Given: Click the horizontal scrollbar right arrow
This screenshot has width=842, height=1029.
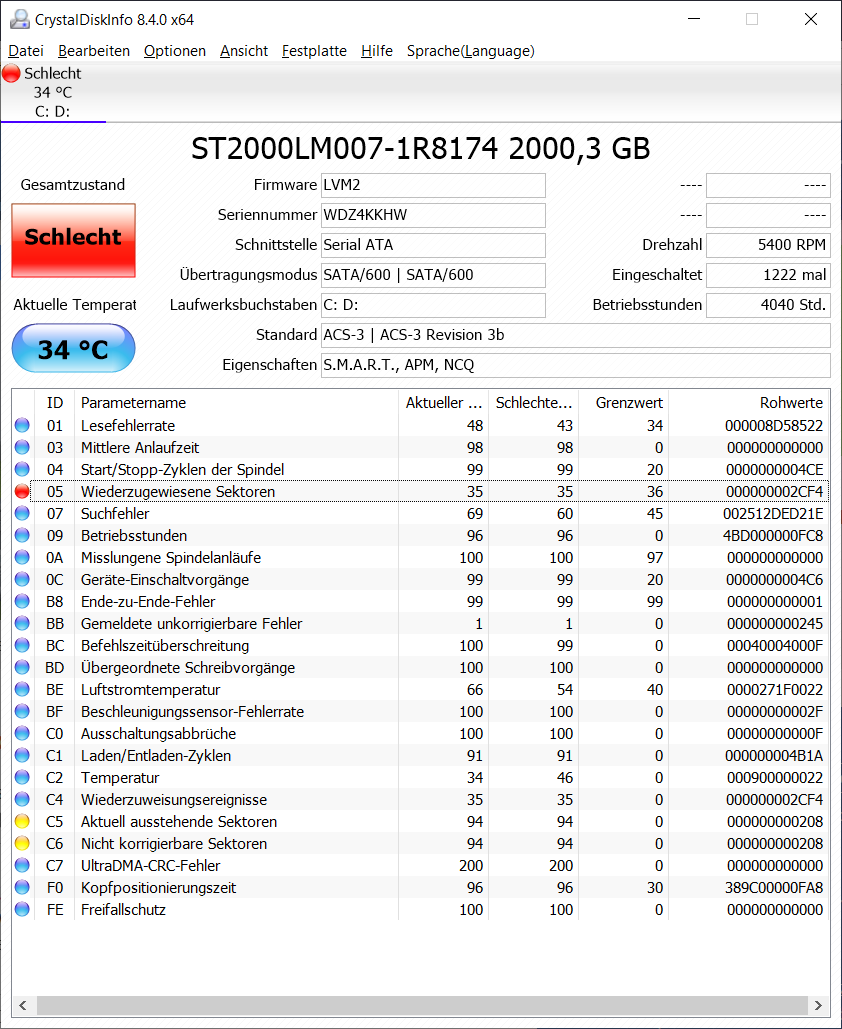Looking at the screenshot, I should (x=818, y=1005).
